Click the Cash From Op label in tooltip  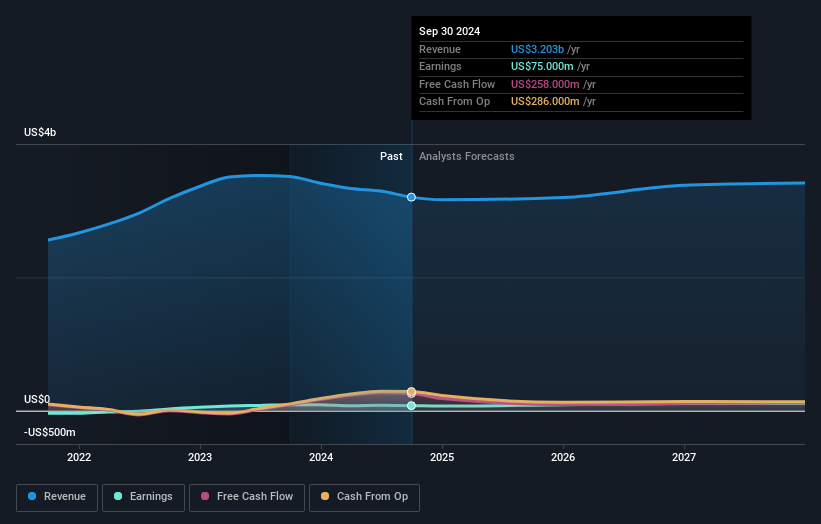(x=454, y=102)
